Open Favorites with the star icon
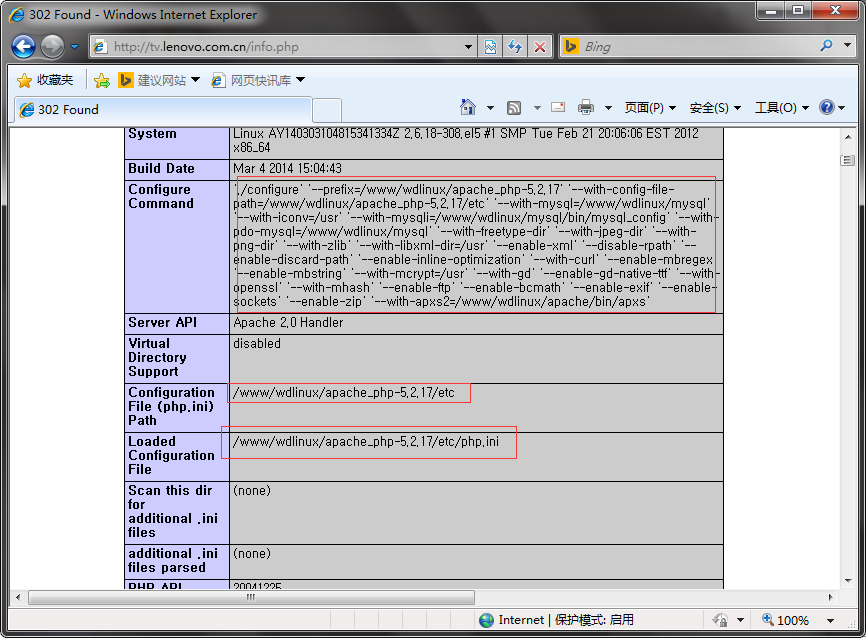This screenshot has height=638, width=866. [45, 81]
